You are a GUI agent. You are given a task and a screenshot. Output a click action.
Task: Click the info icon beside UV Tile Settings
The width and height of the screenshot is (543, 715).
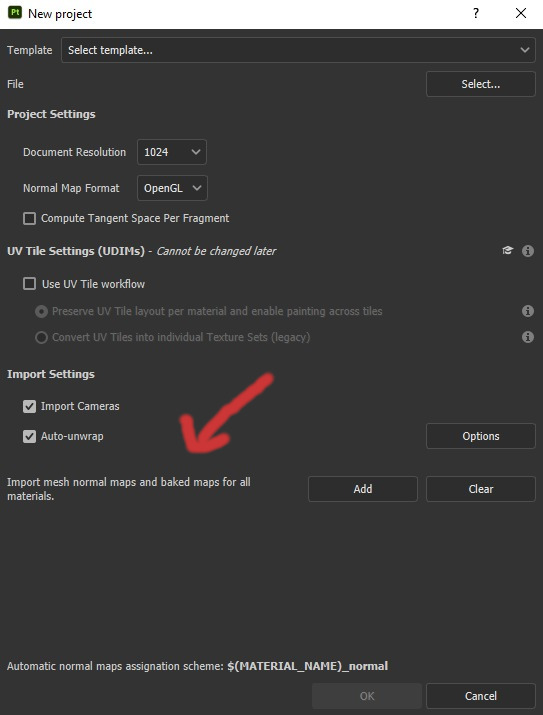click(x=527, y=251)
